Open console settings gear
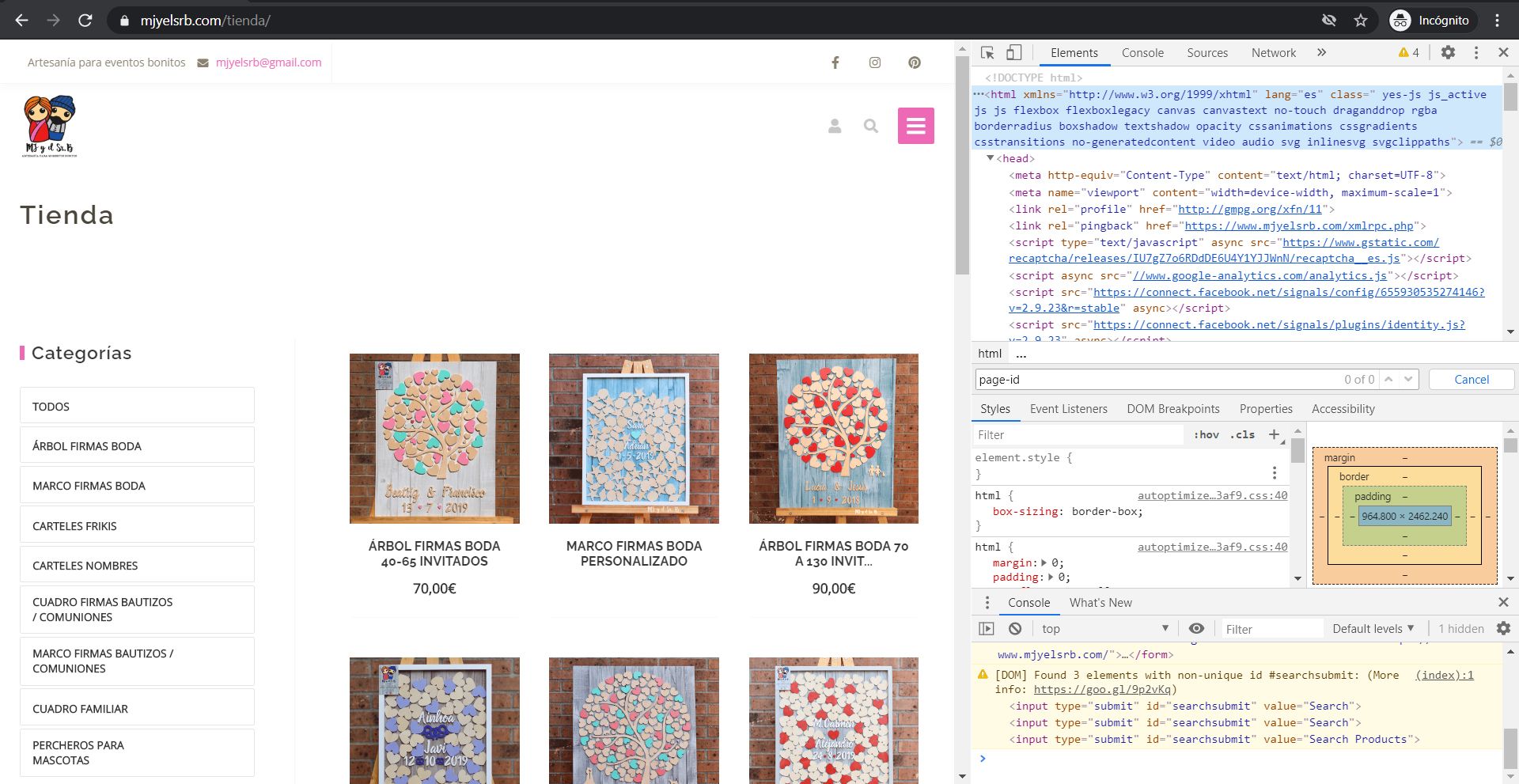 (x=1503, y=628)
